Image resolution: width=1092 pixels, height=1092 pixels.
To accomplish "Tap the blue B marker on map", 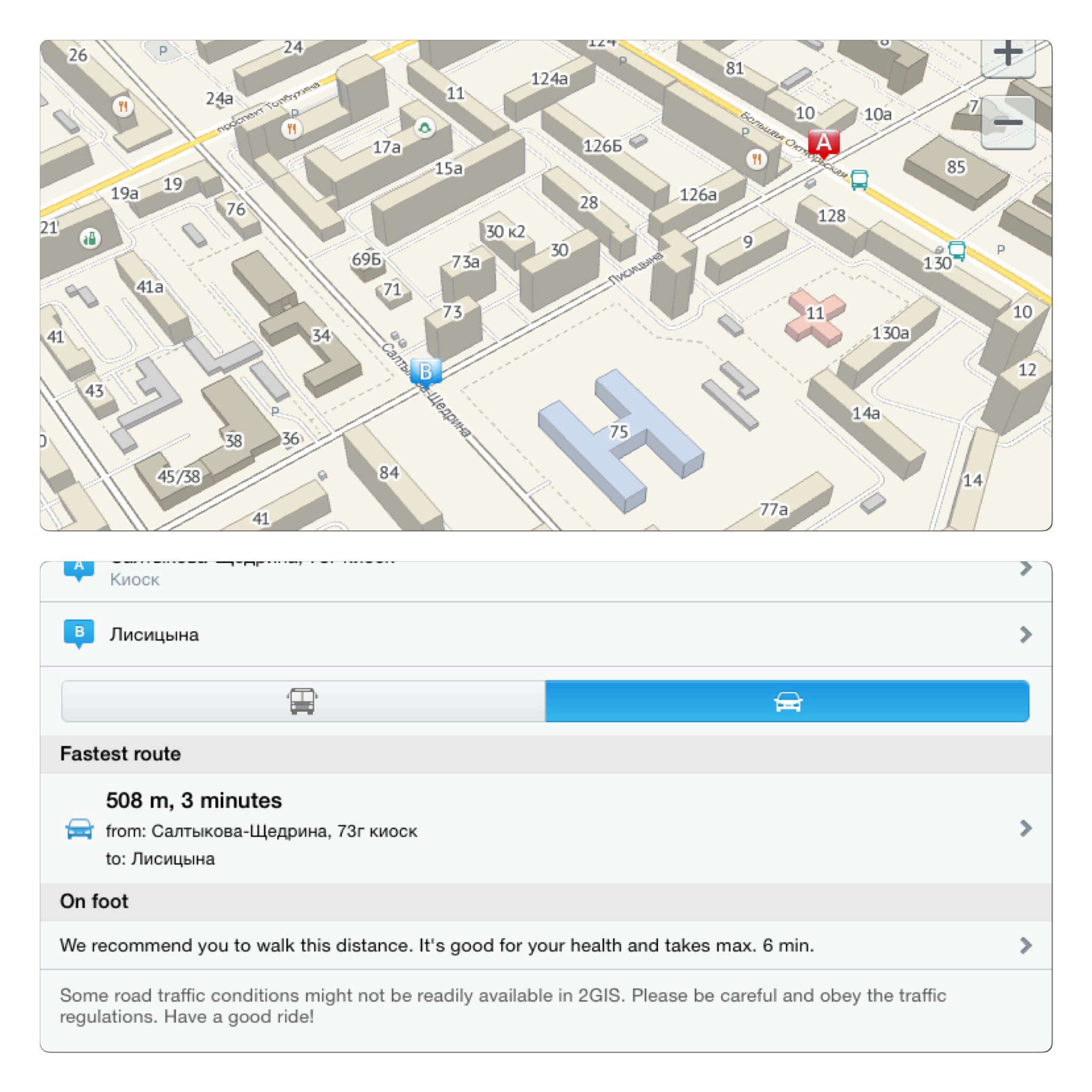I will tap(425, 373).
